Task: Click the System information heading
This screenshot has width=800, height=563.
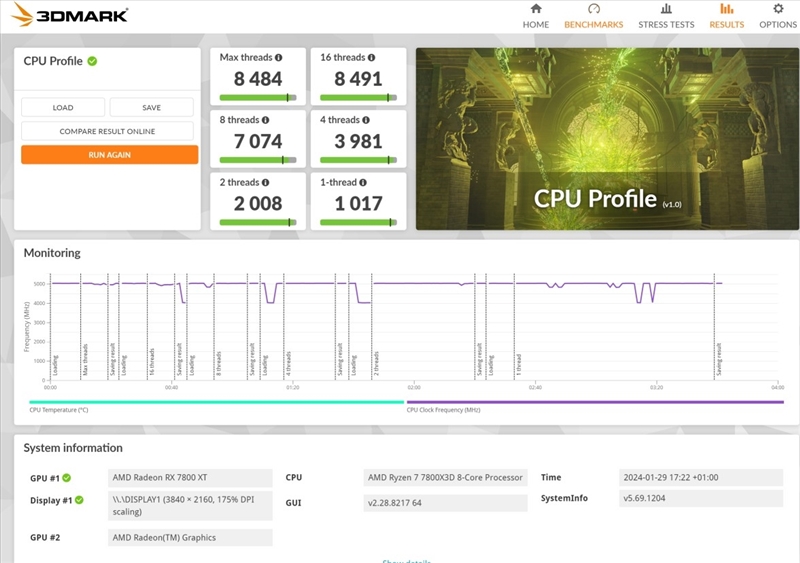Action: 73,448
